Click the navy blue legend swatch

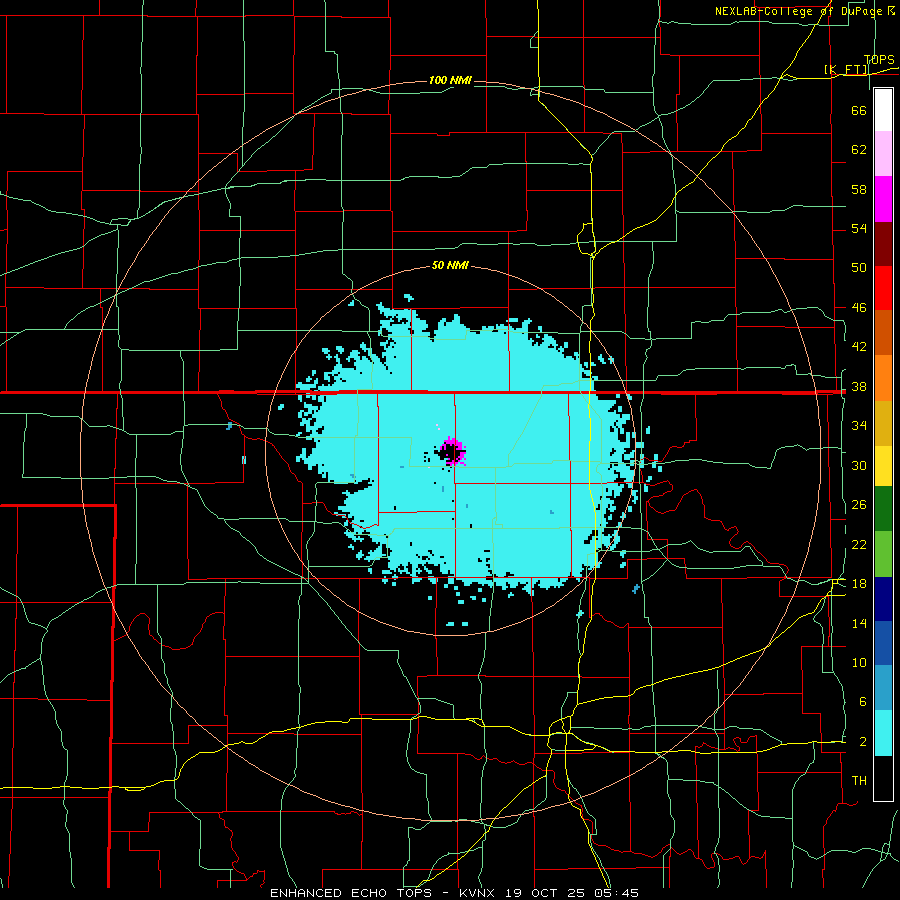click(883, 599)
